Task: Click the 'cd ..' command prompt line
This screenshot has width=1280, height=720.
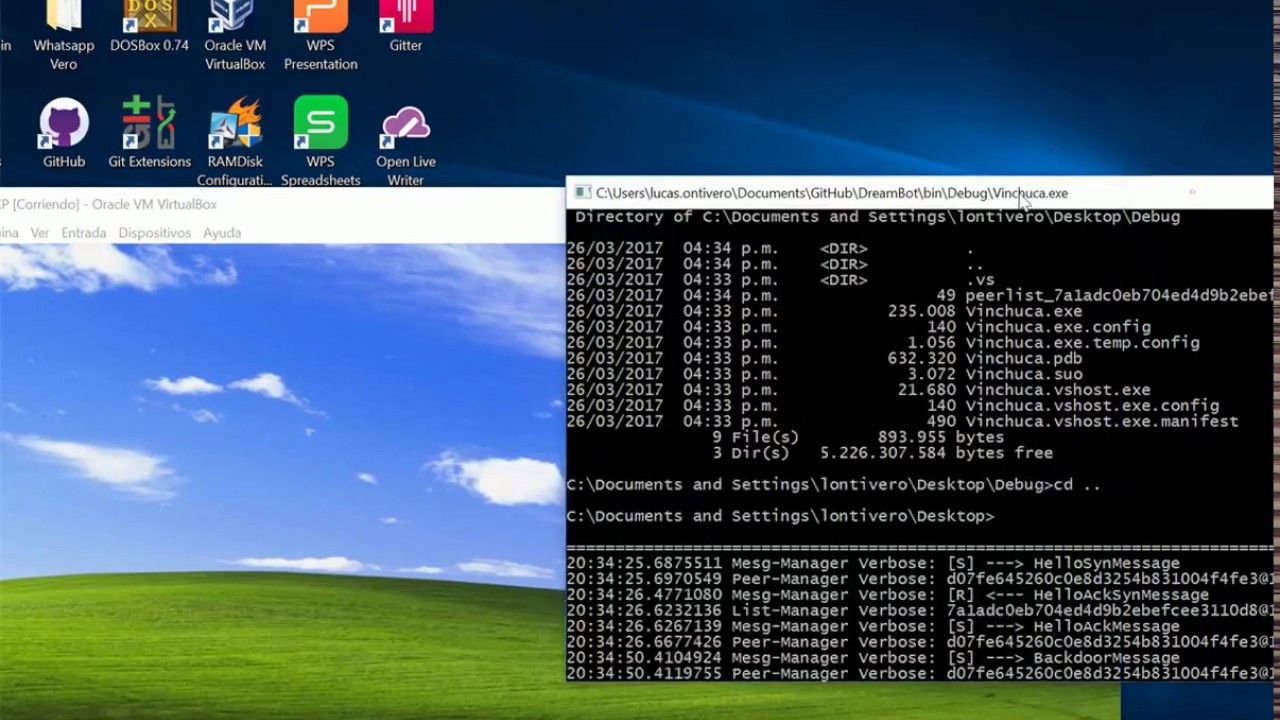Action: pyautogui.click(x=833, y=484)
